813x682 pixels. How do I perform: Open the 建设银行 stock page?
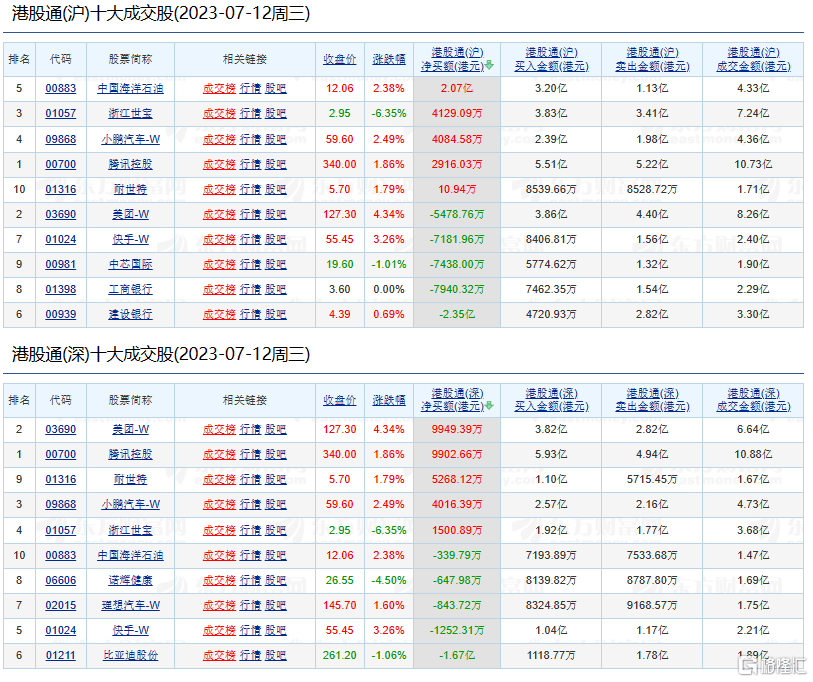pyautogui.click(x=131, y=314)
